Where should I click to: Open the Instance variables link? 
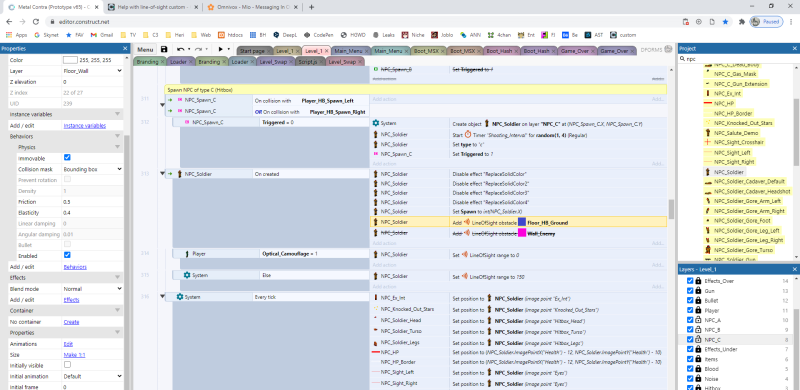85,126
